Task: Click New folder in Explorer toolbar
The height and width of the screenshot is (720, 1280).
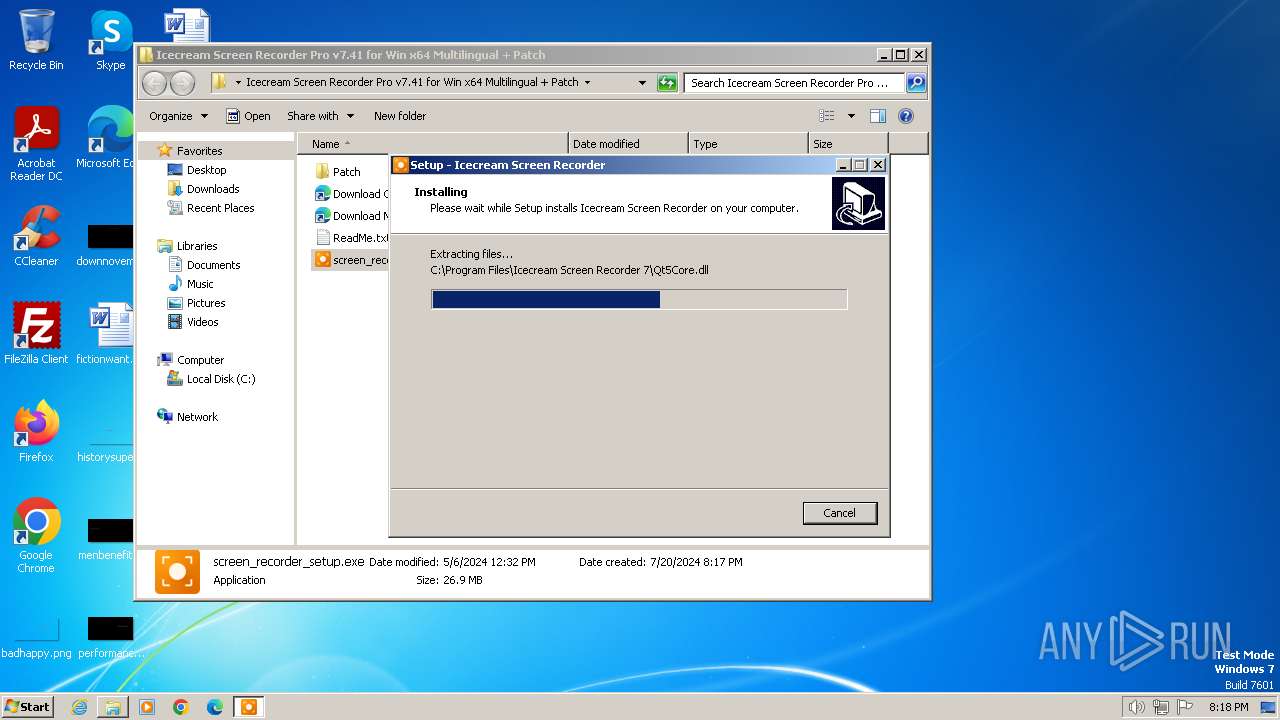Action: point(400,116)
